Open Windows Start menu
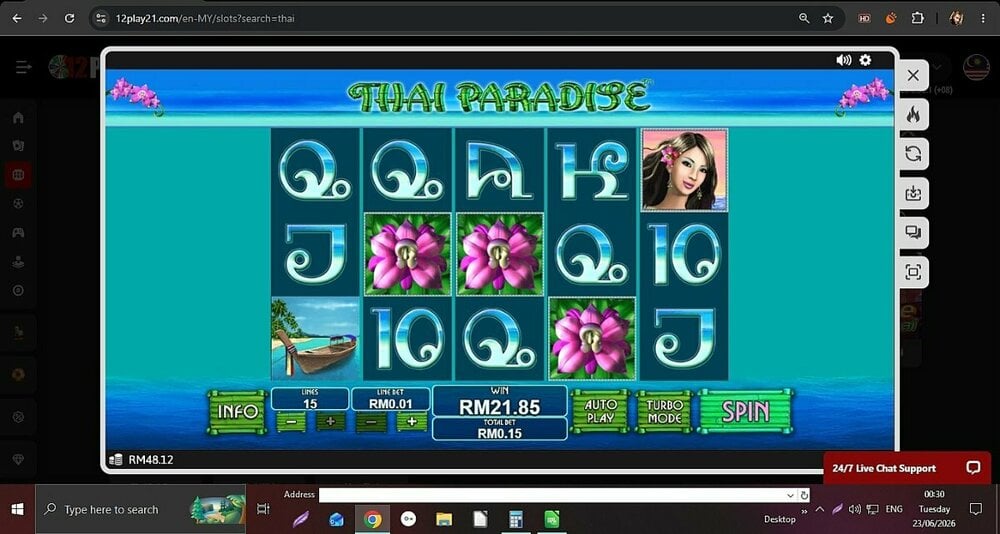Viewport: 1000px width, 534px height. pos(17,509)
